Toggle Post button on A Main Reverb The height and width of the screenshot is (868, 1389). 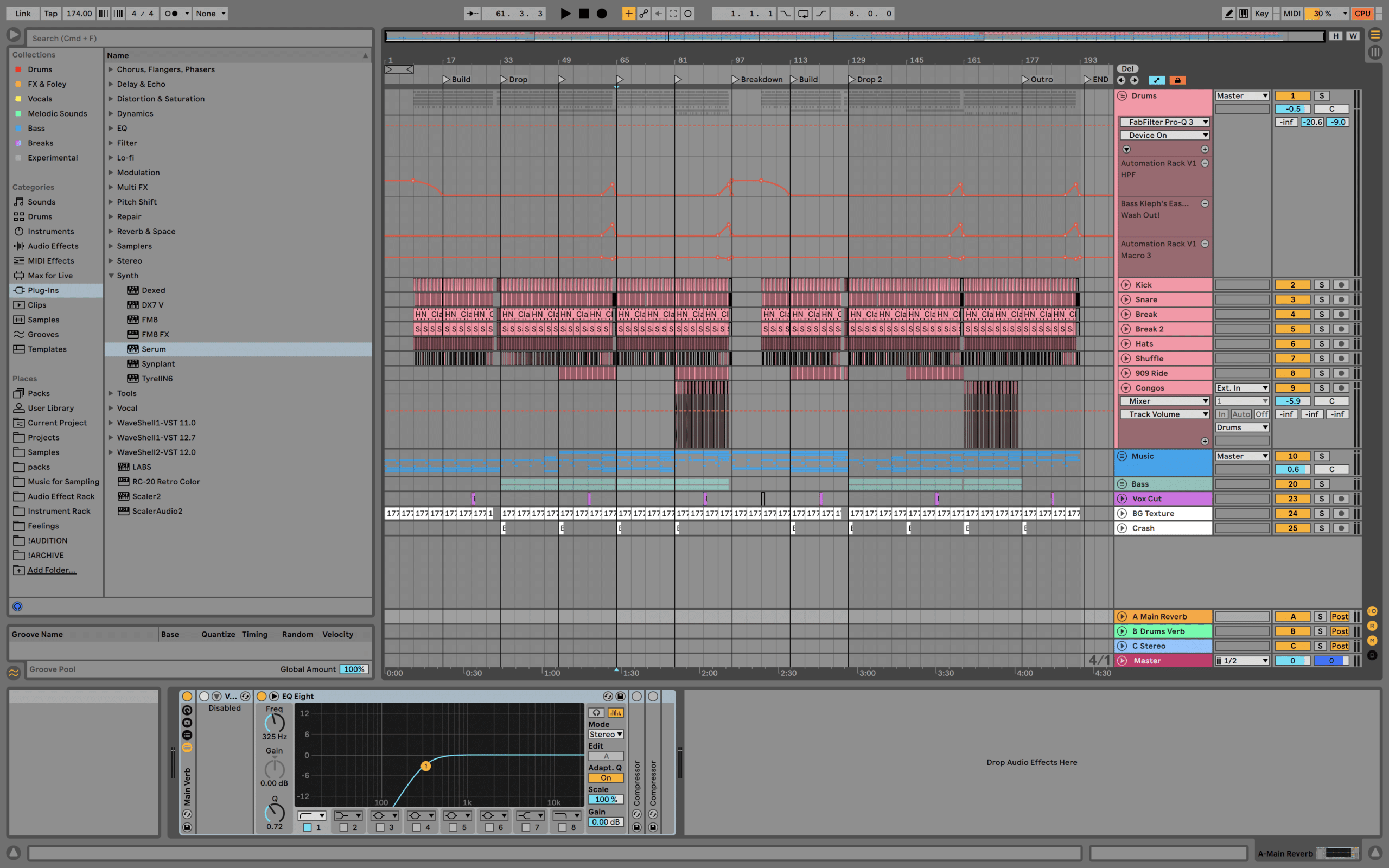(x=1340, y=617)
